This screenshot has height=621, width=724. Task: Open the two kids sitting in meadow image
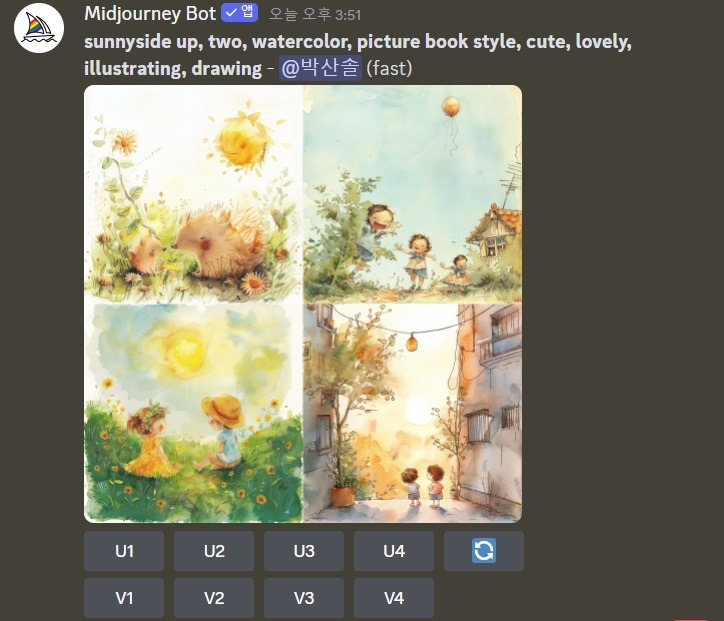[x=193, y=413]
